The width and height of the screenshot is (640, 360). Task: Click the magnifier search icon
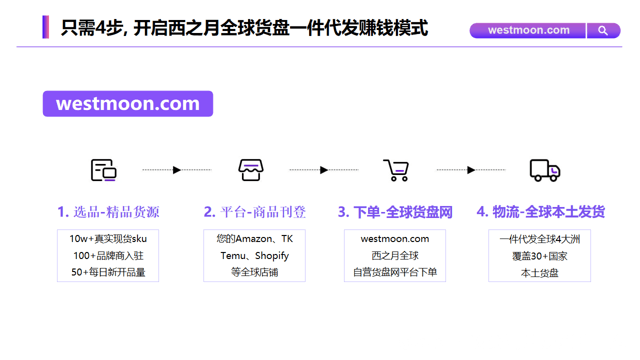click(603, 31)
